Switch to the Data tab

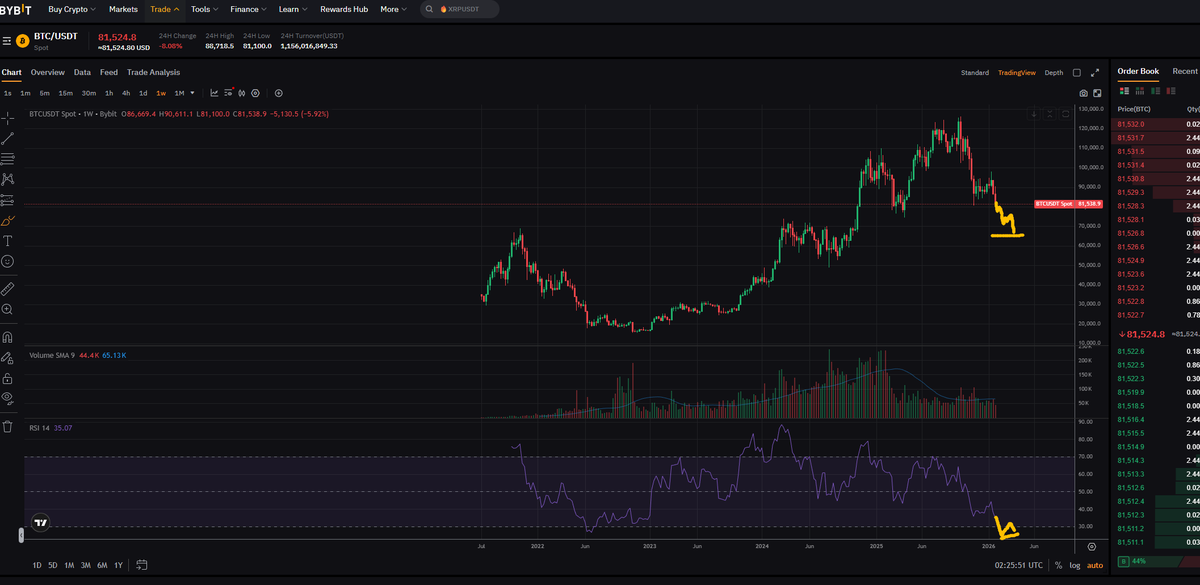(82, 72)
